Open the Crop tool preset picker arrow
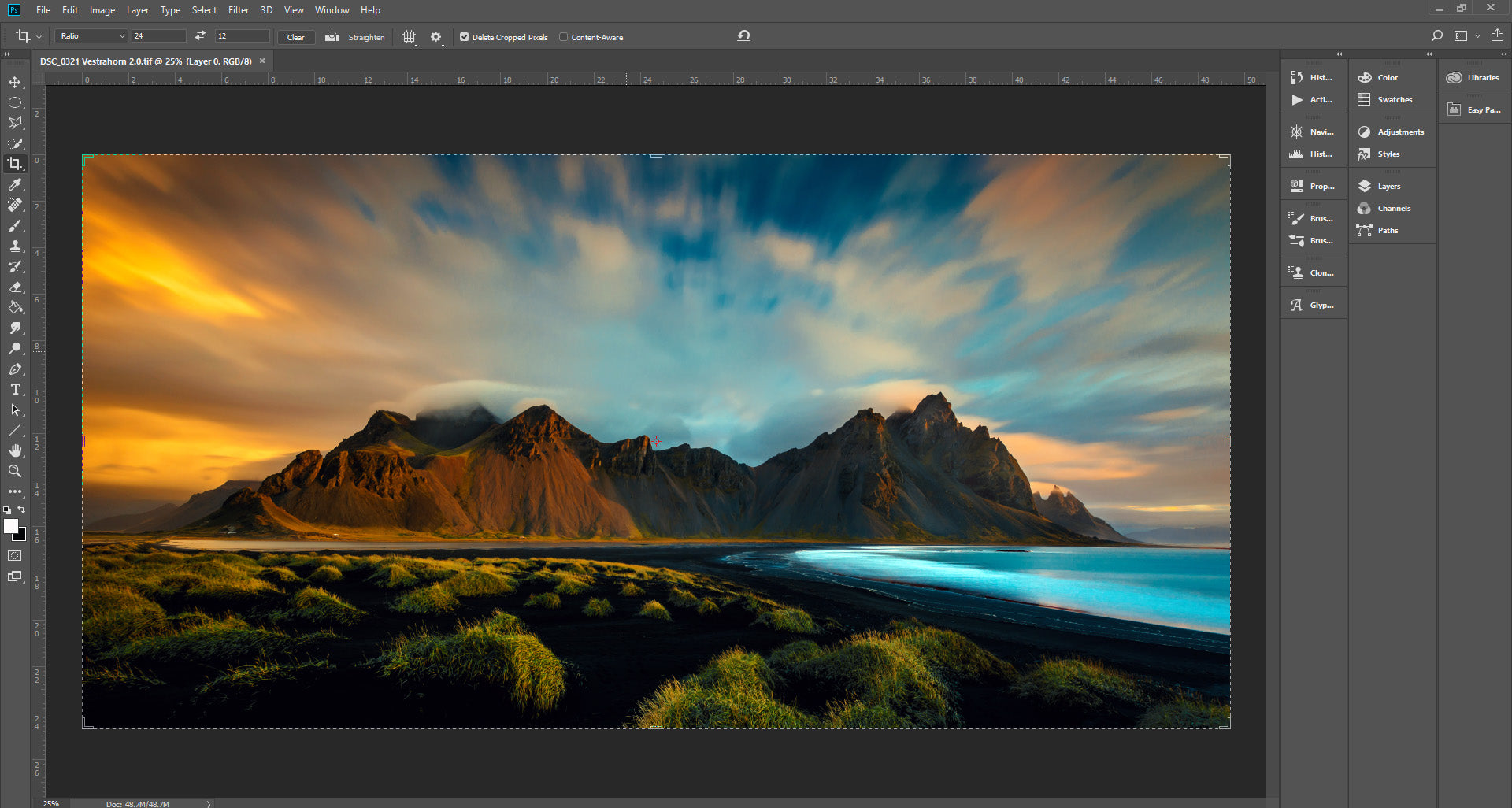The width and height of the screenshot is (1512, 808). point(39,37)
